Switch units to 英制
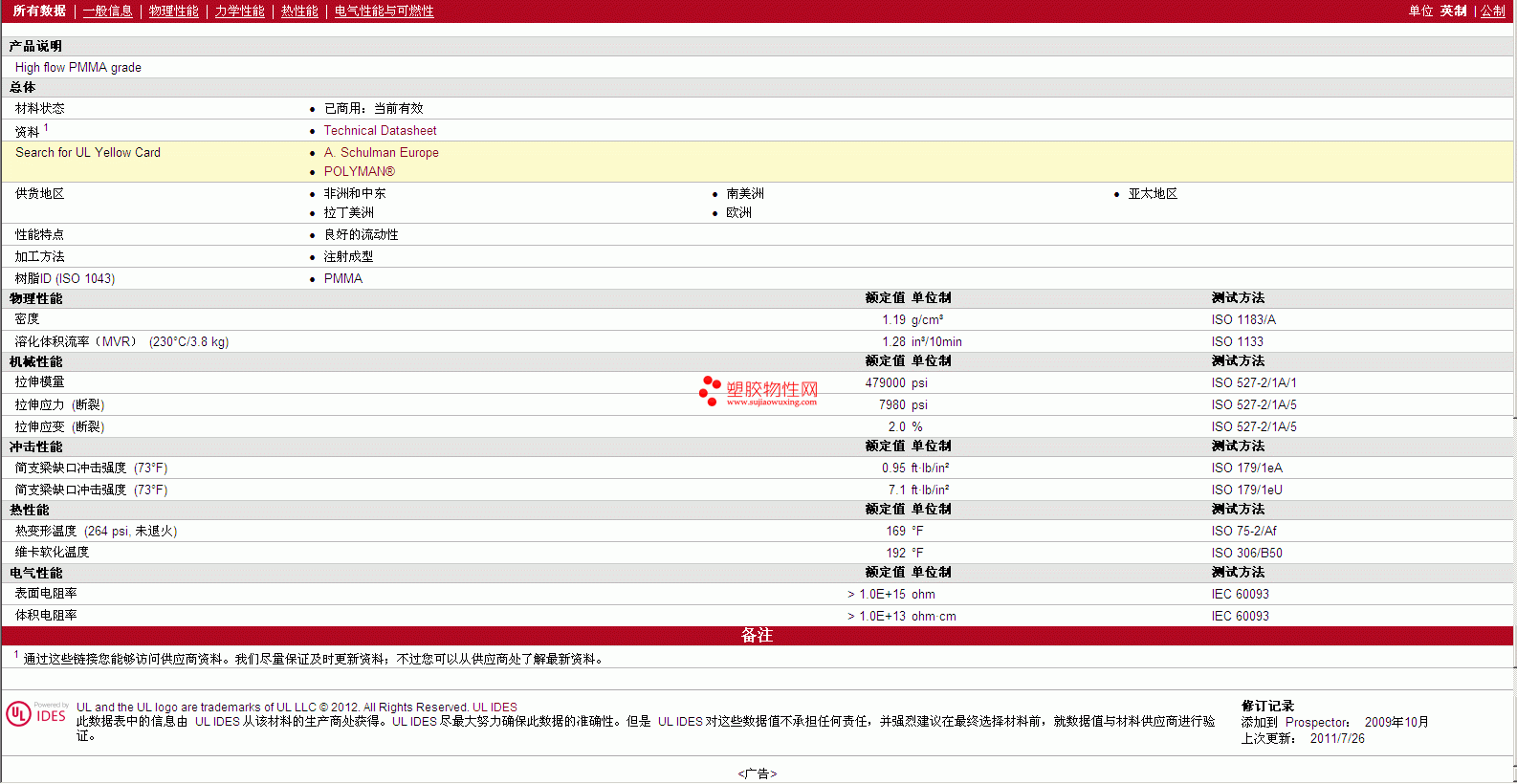1517x784 pixels. click(1453, 11)
